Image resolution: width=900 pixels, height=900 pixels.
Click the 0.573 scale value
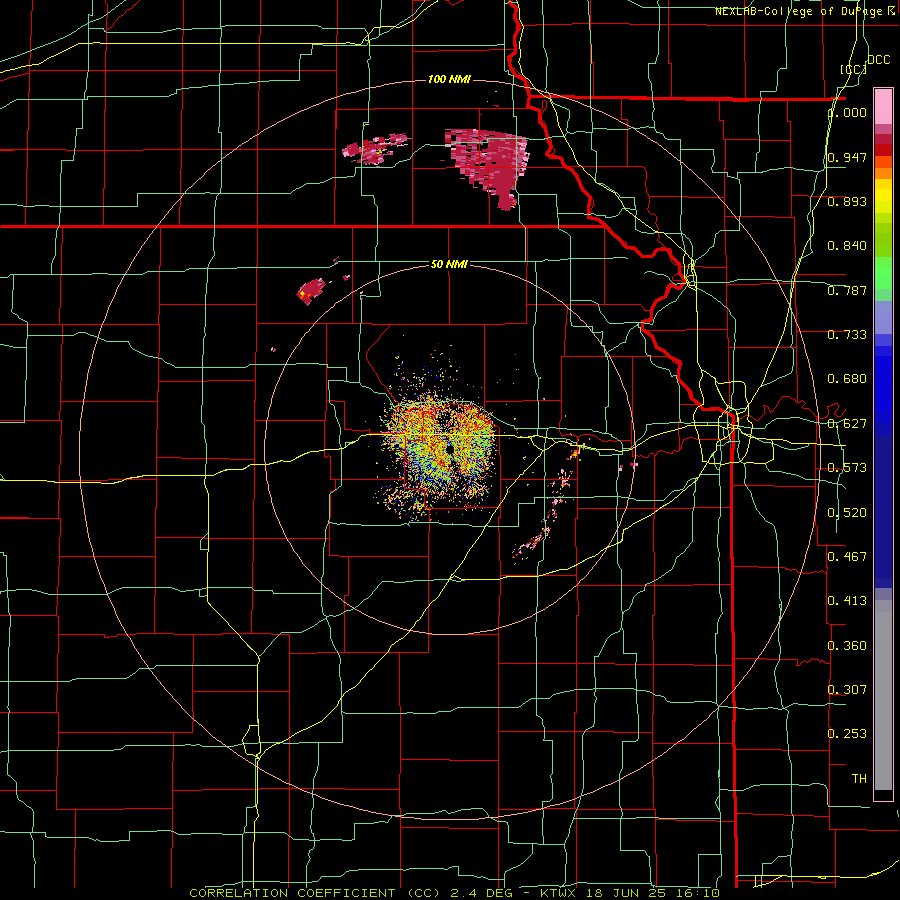(x=847, y=468)
